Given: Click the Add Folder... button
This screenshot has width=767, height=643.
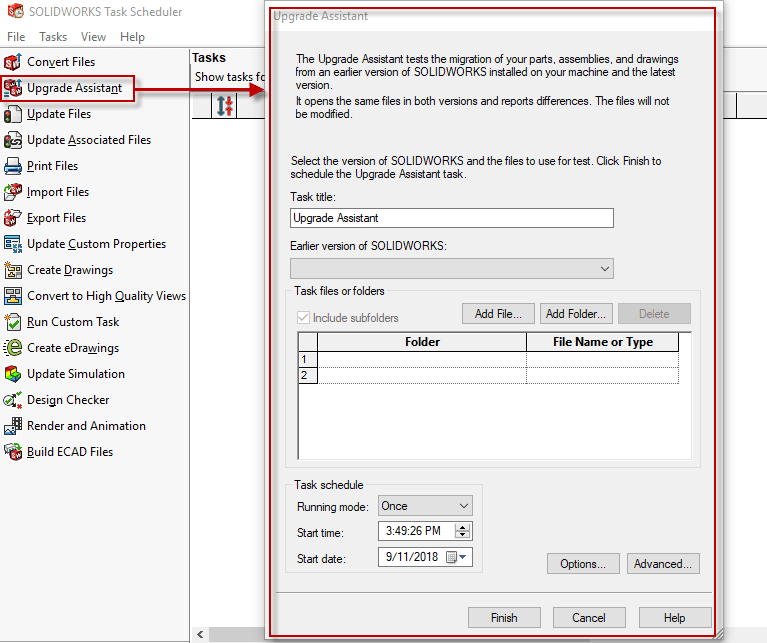Looking at the screenshot, I should coord(576,313).
